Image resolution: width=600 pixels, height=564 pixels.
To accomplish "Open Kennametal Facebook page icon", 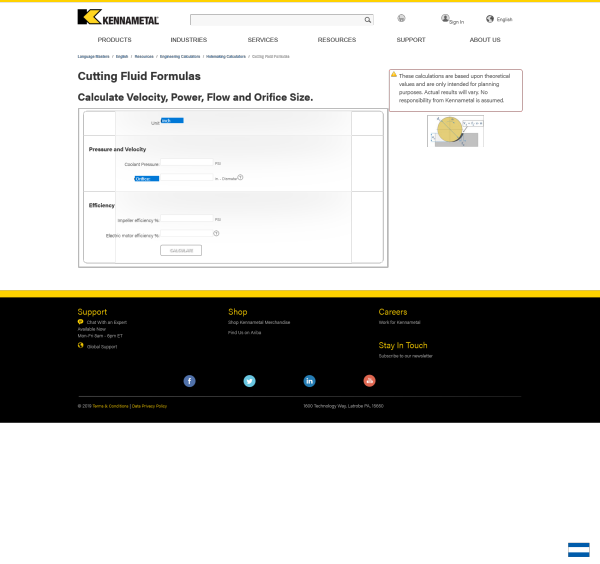I will [189, 381].
